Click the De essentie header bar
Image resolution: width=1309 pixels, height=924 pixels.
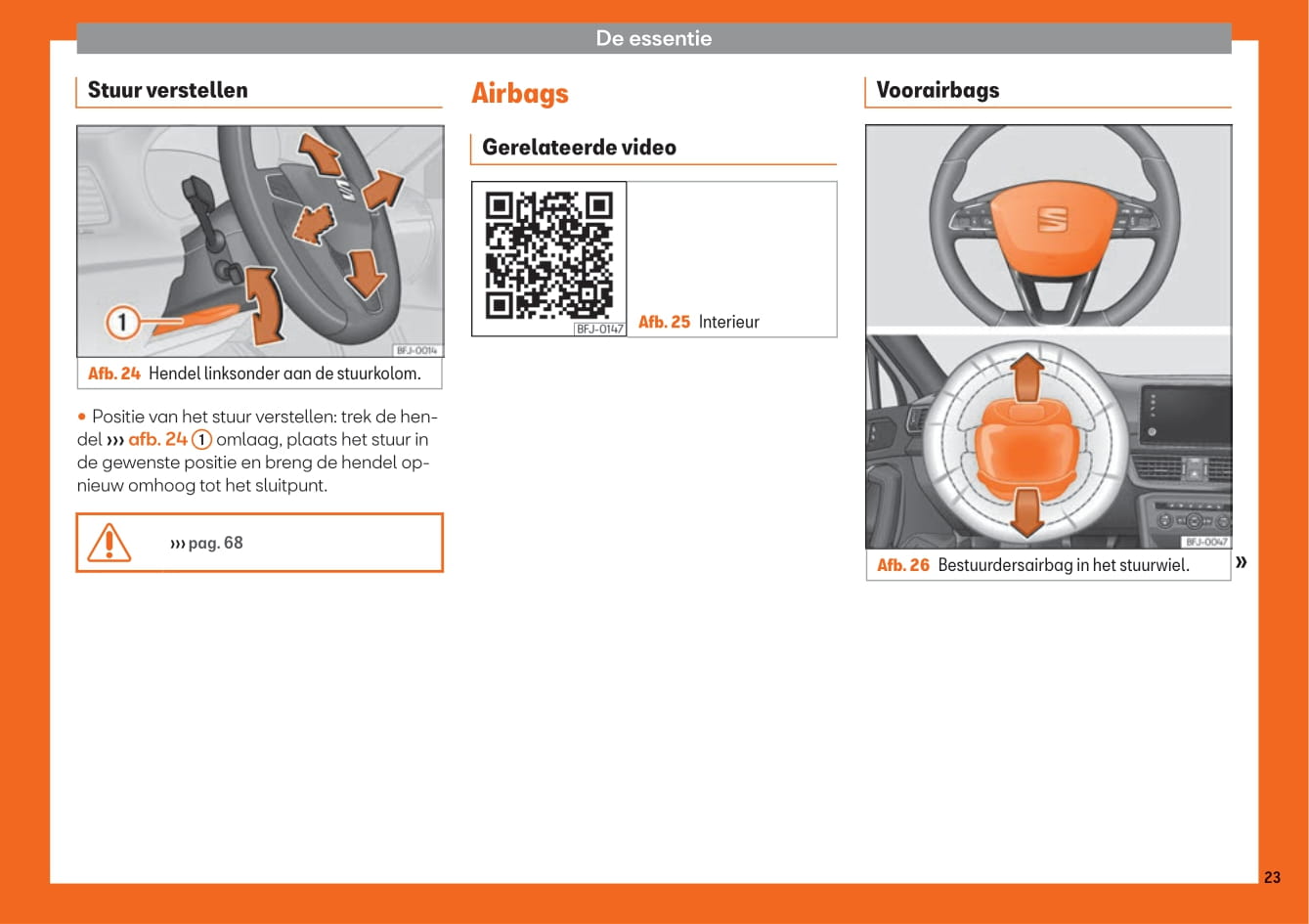(x=653, y=39)
